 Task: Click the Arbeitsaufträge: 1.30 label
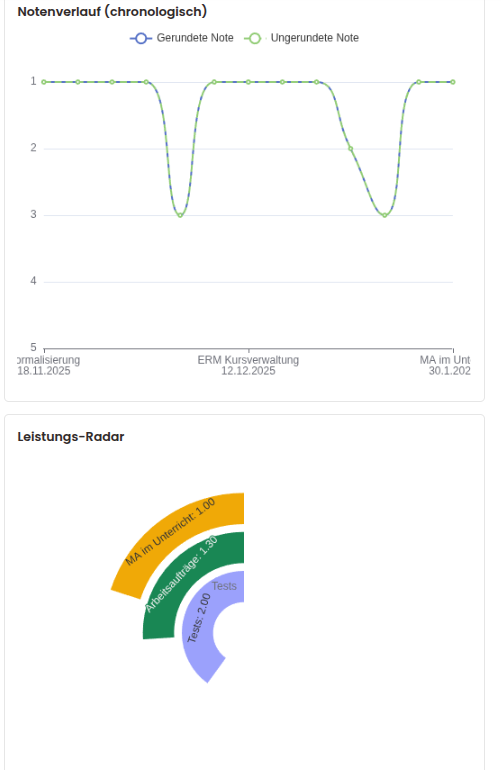[x=181, y=574]
